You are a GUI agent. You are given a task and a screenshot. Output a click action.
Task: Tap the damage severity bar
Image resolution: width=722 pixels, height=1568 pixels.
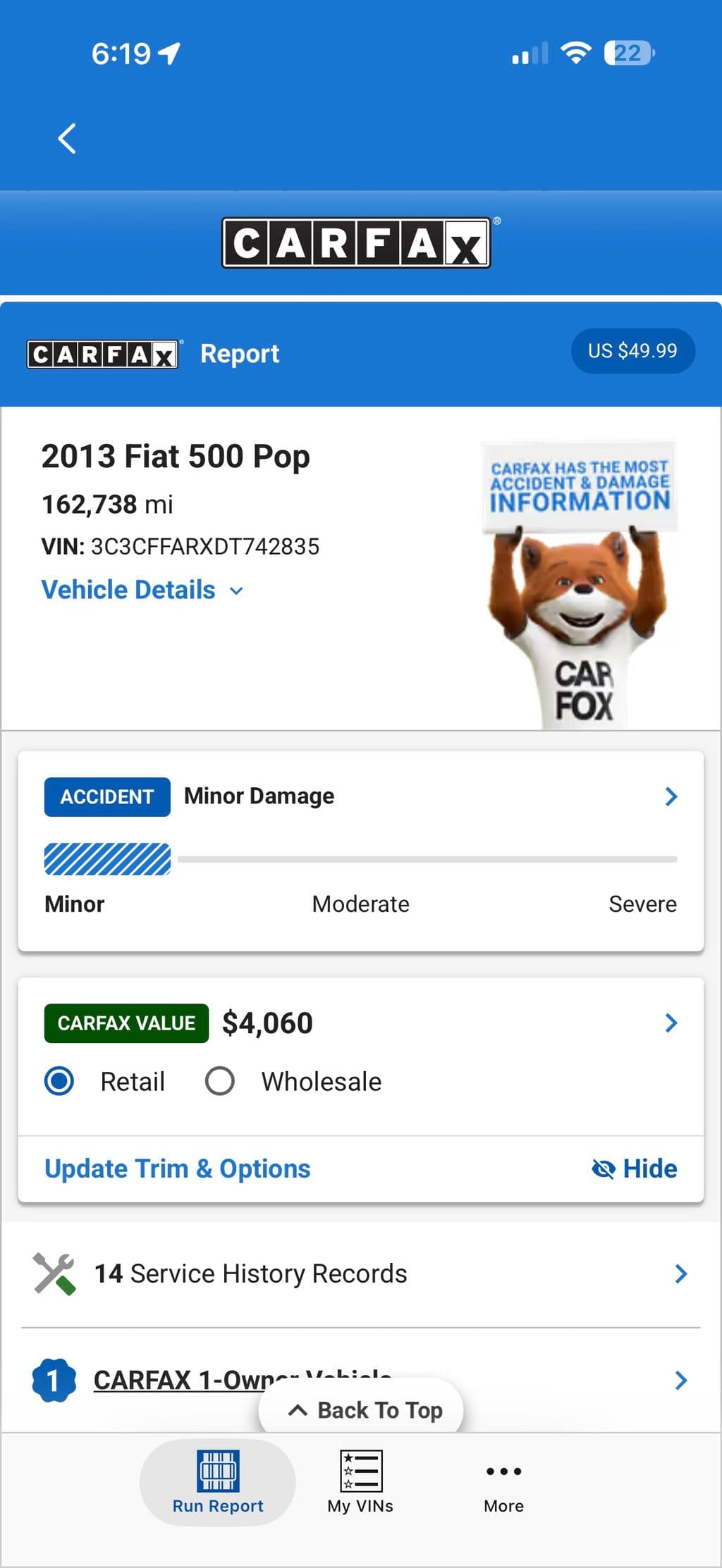(x=361, y=860)
